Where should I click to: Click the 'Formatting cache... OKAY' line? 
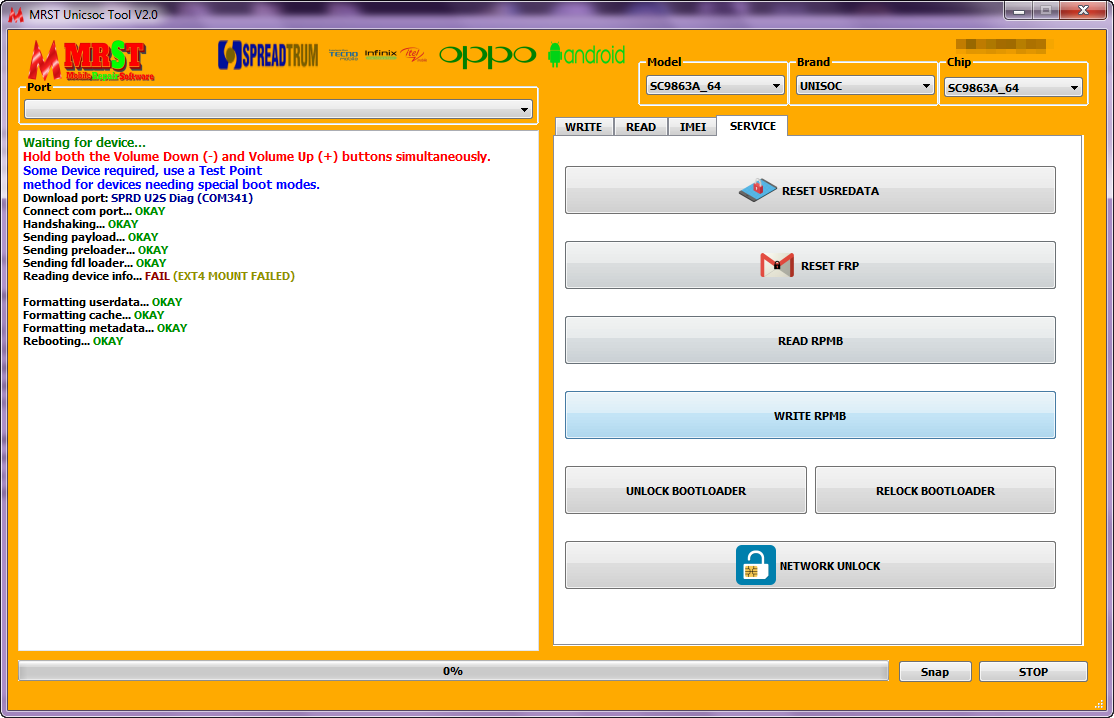93,315
